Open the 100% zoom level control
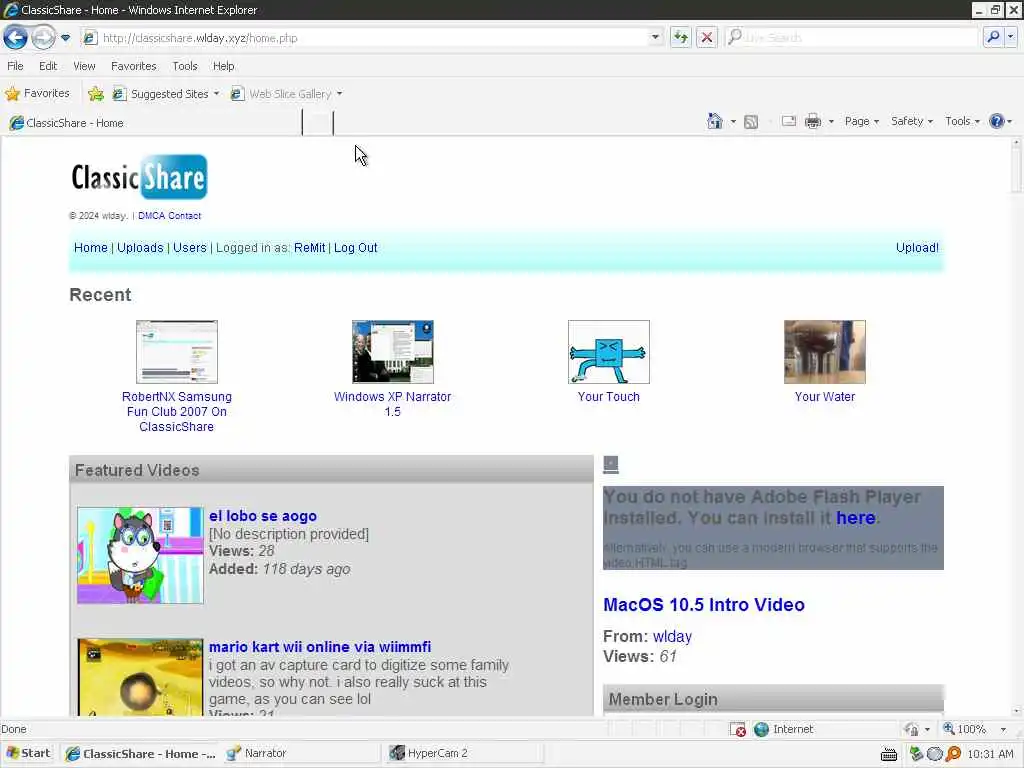 tap(974, 729)
